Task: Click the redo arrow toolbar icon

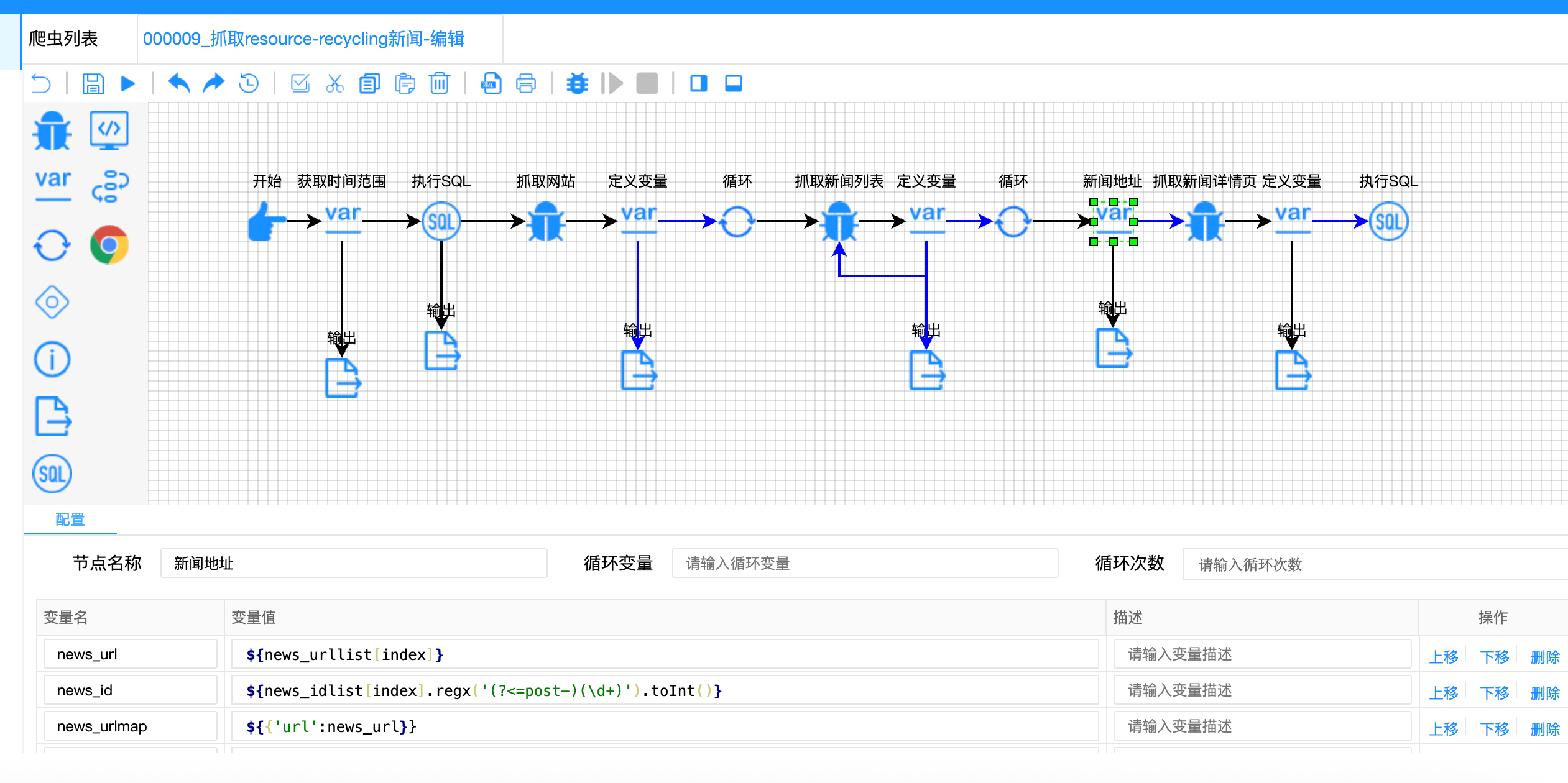Action: coord(213,83)
